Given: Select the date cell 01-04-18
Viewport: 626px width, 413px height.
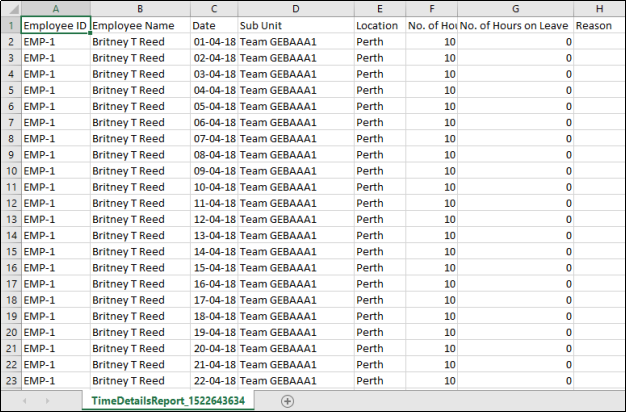Looking at the screenshot, I should (214, 42).
